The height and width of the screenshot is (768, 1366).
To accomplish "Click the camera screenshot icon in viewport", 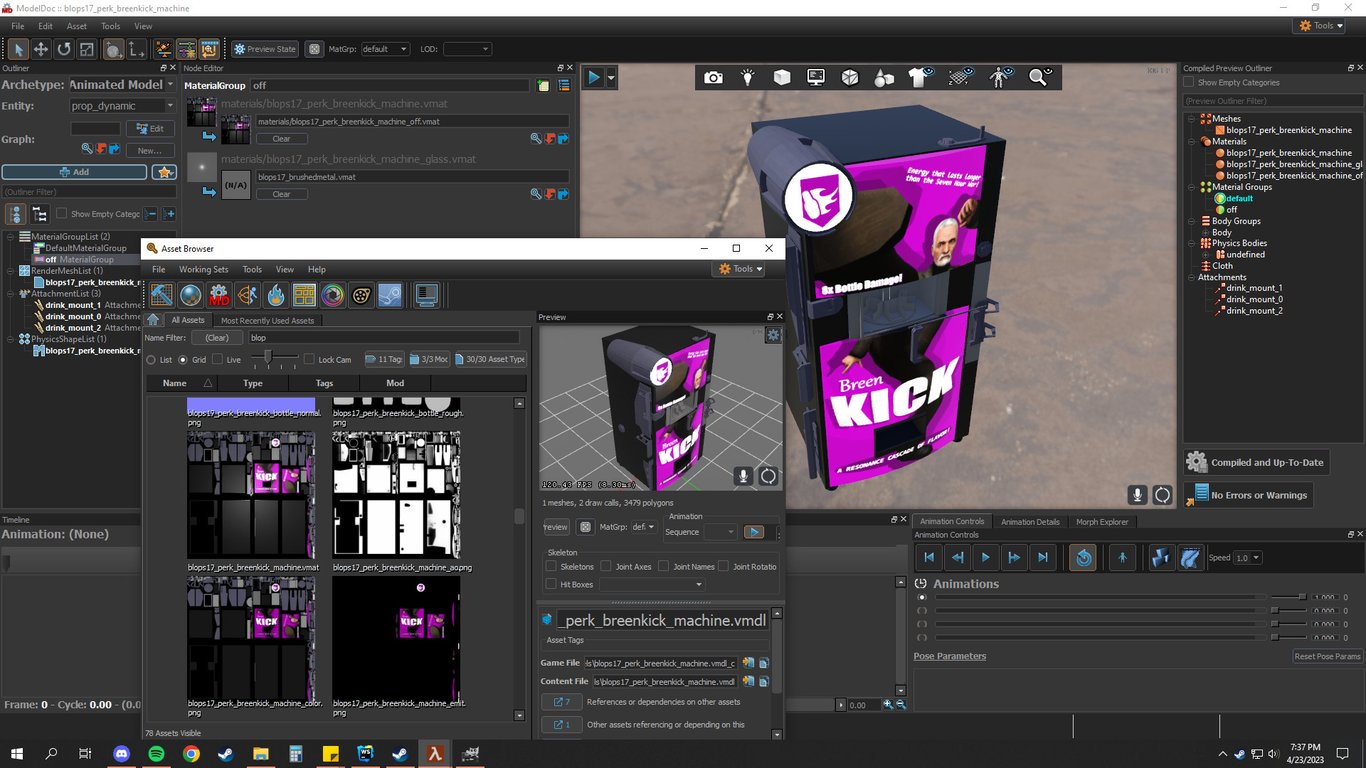I will coord(713,77).
